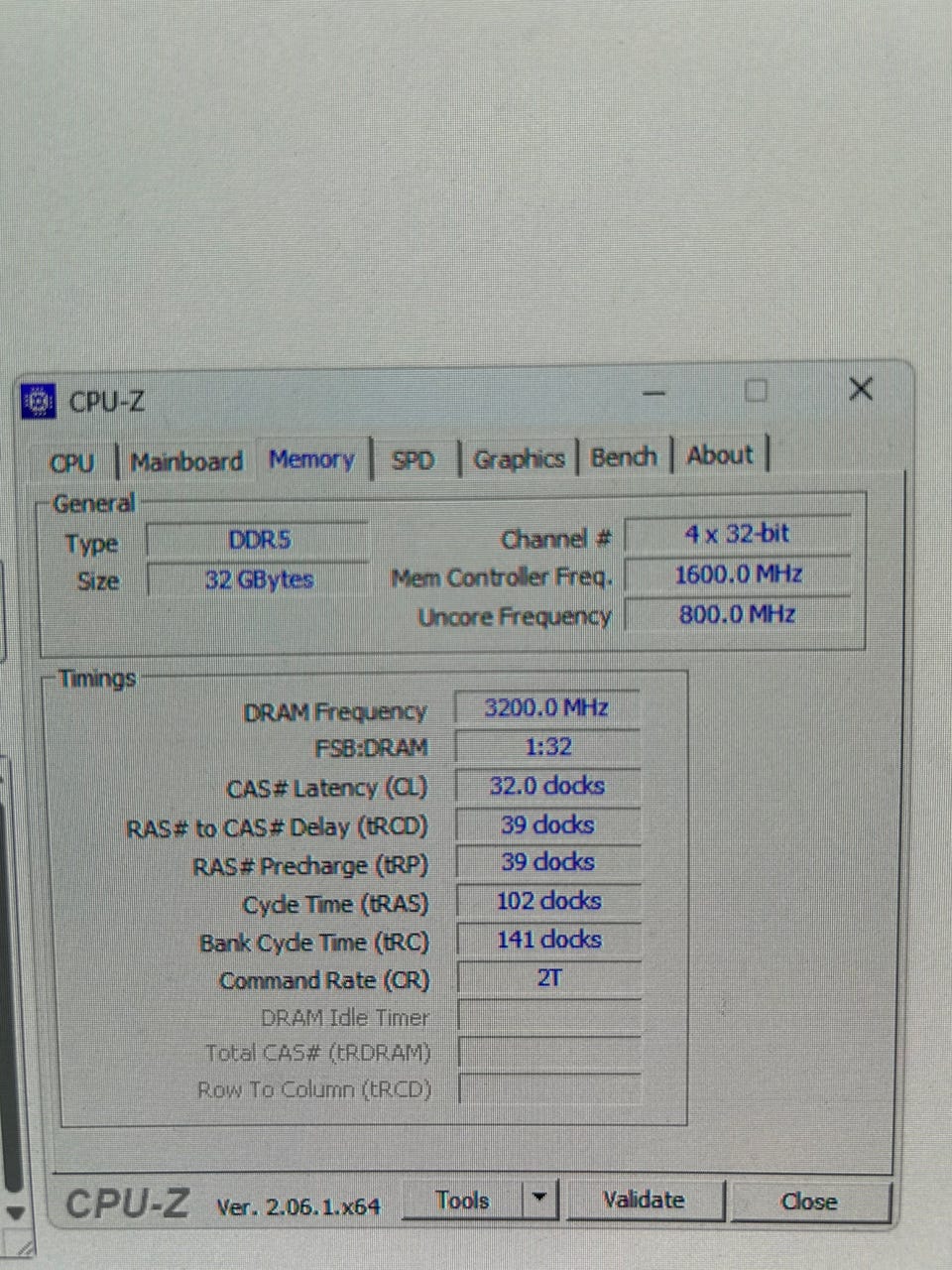
Task: Click the empty DRAM Idle Timer field
Action: (549, 1017)
